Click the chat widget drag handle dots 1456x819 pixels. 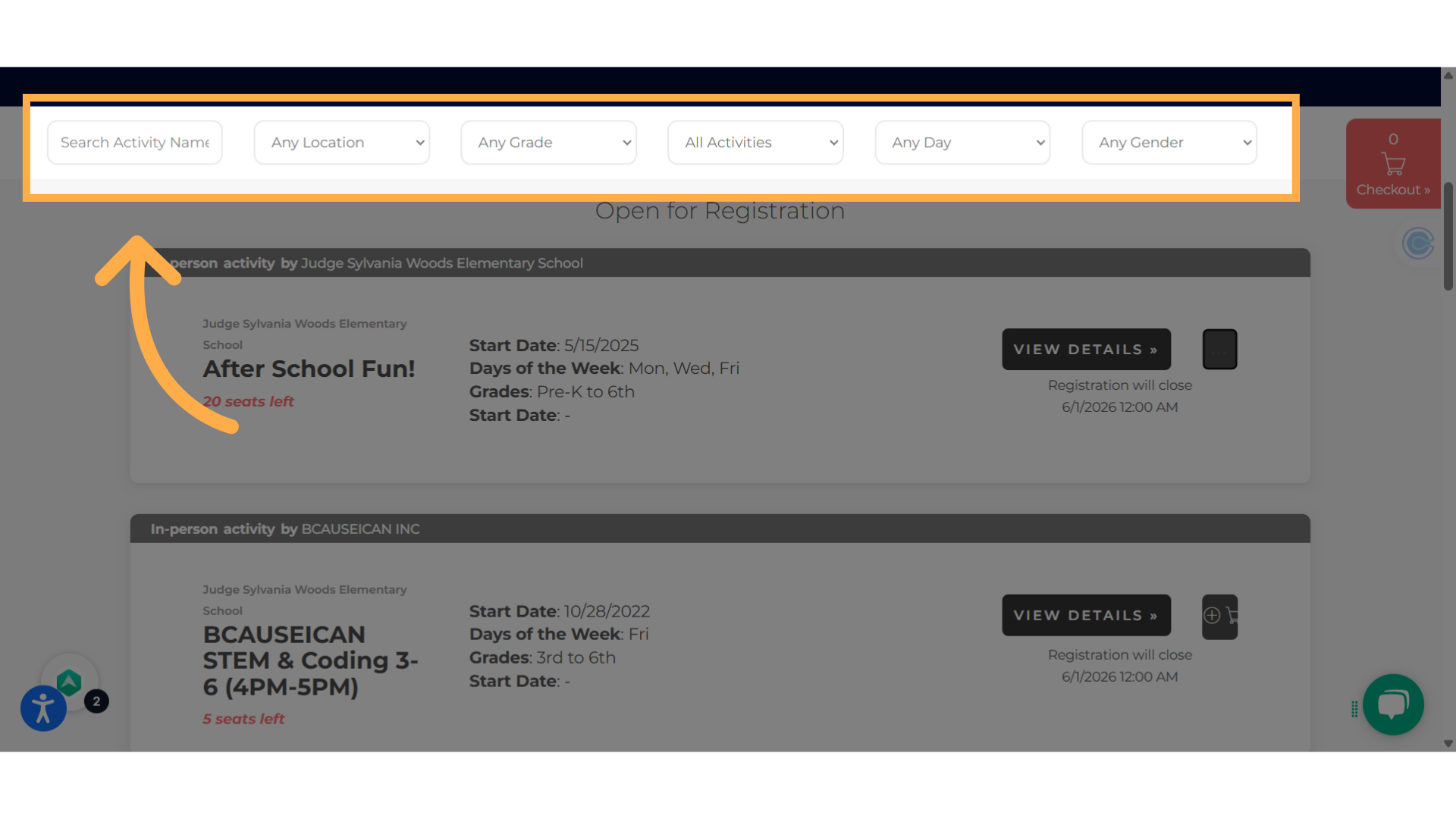1354,709
